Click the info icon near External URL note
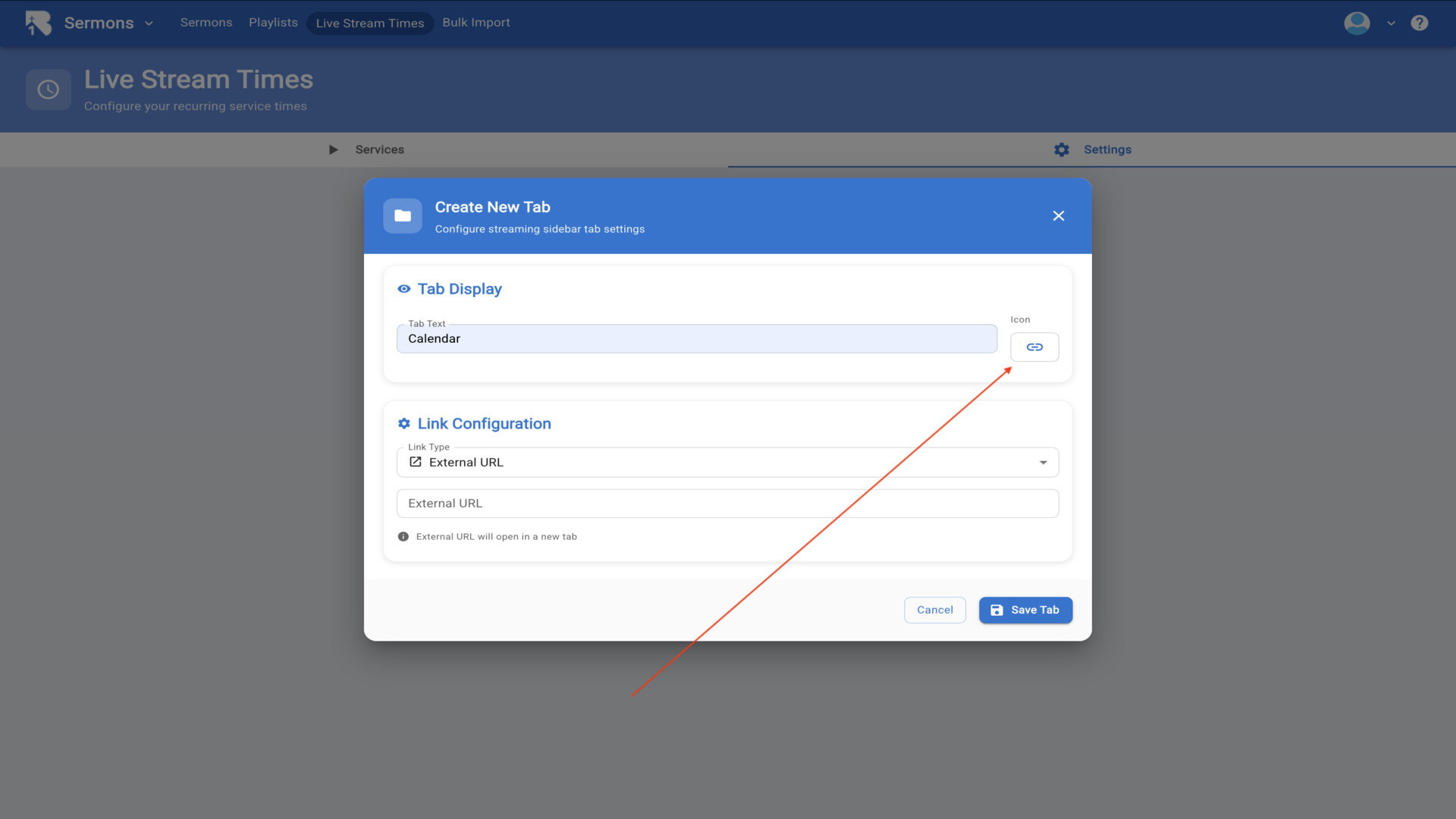The height and width of the screenshot is (819, 1456). (x=403, y=537)
